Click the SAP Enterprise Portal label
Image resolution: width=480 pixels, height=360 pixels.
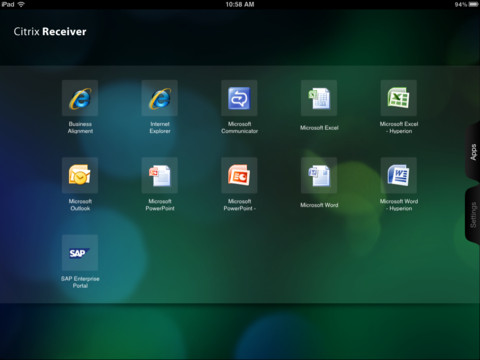pyautogui.click(x=80, y=282)
